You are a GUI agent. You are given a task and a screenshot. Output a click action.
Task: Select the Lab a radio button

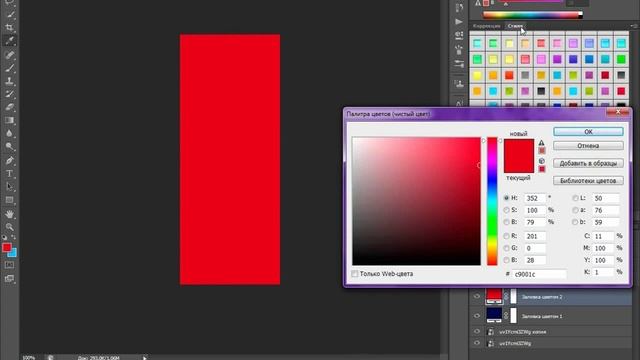(575, 210)
